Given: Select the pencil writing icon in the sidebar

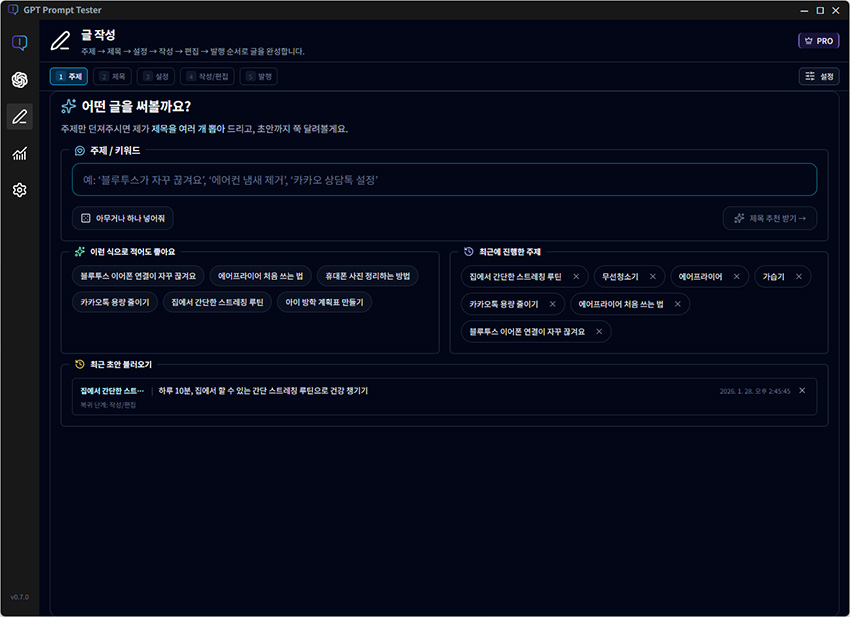Looking at the screenshot, I should 19,116.
